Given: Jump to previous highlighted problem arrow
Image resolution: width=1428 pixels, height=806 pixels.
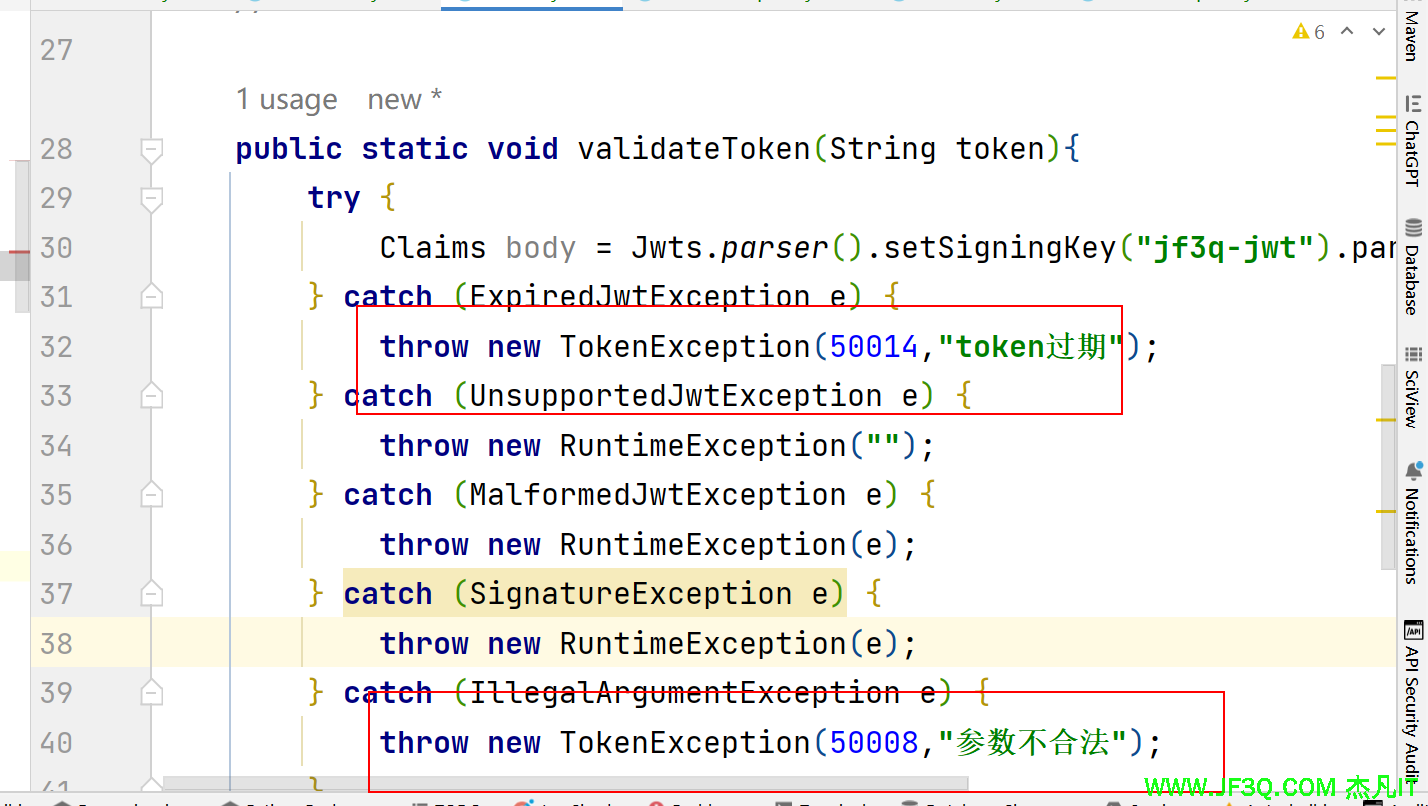Looking at the screenshot, I should tap(1347, 32).
